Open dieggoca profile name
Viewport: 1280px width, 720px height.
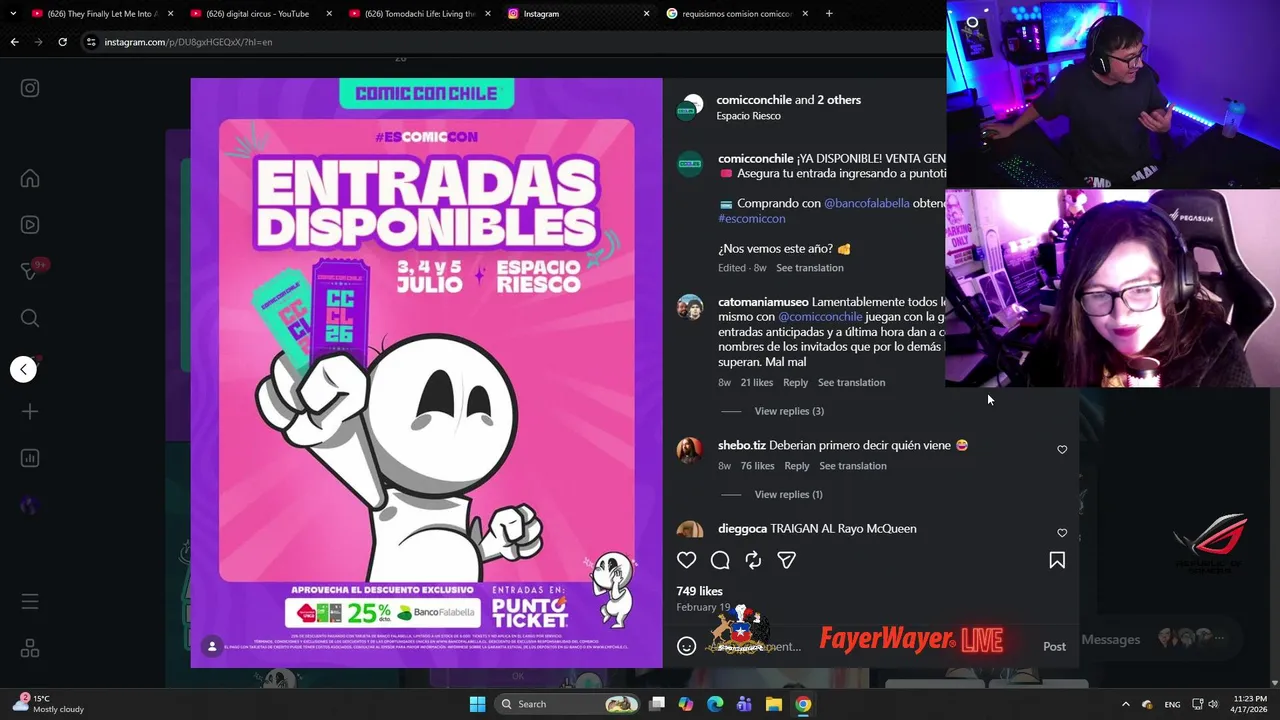742,528
